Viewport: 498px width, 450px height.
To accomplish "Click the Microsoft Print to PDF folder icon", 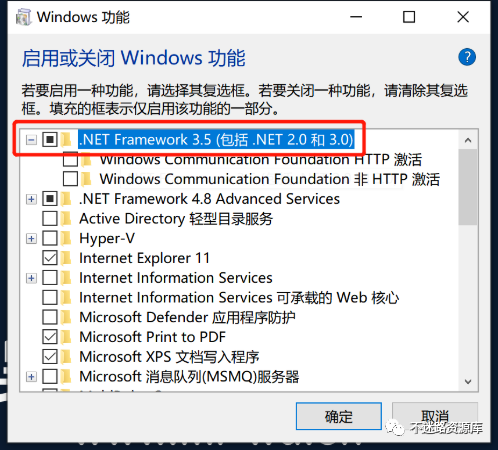I will [x=66, y=337].
